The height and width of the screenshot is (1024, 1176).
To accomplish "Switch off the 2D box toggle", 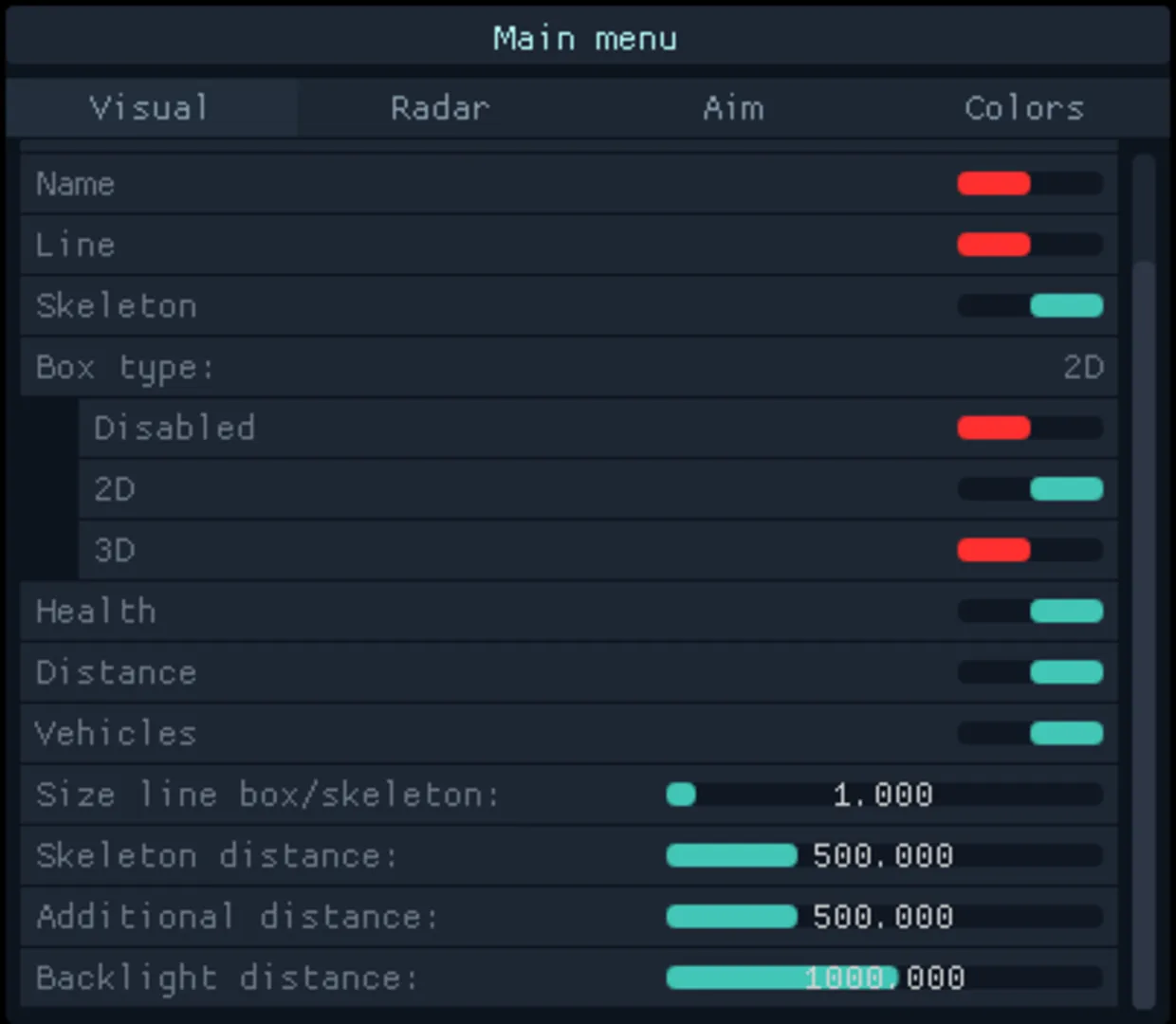I will [1030, 489].
